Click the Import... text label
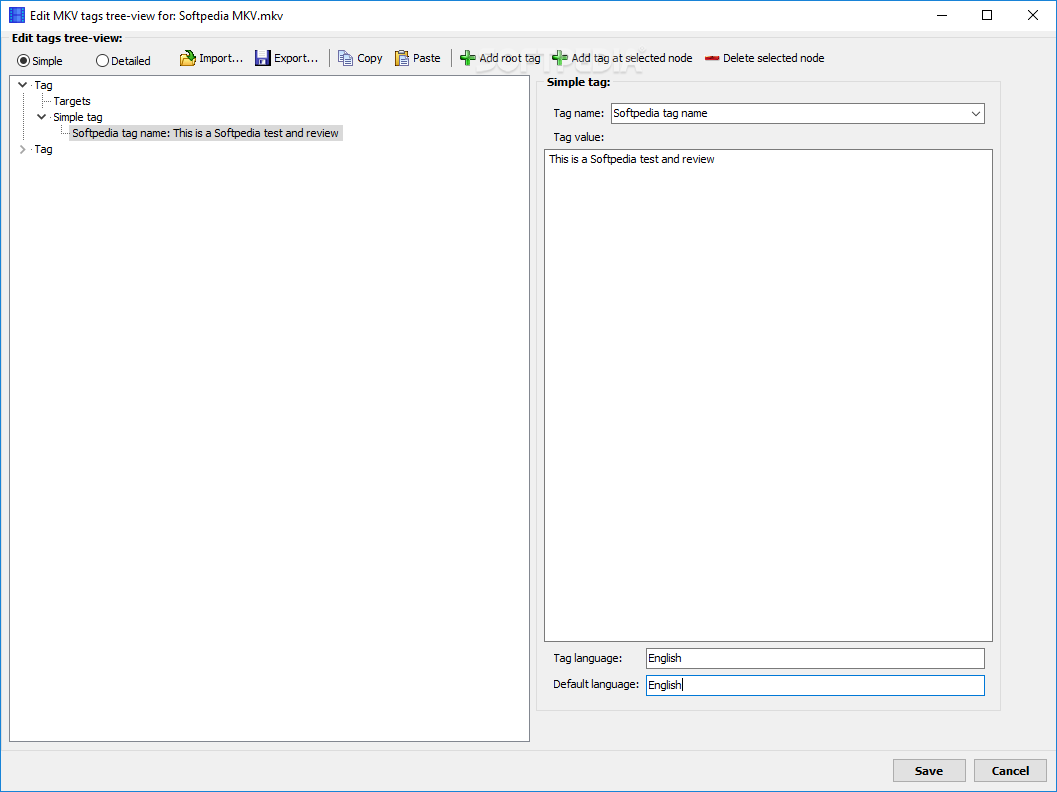Viewport: 1057px width, 792px height. coord(221,58)
